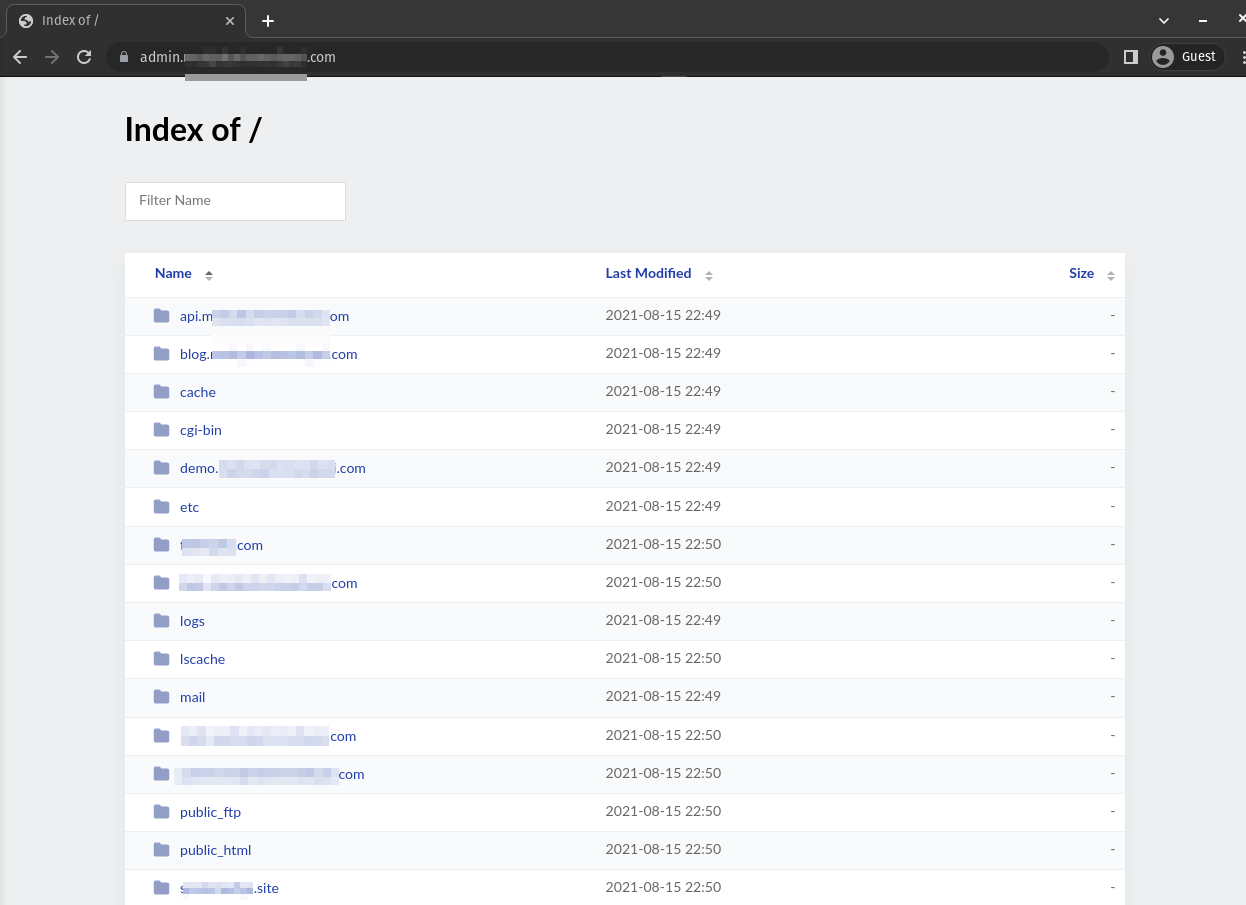Open the public_html folder link
This screenshot has width=1246, height=905.
[215, 850]
